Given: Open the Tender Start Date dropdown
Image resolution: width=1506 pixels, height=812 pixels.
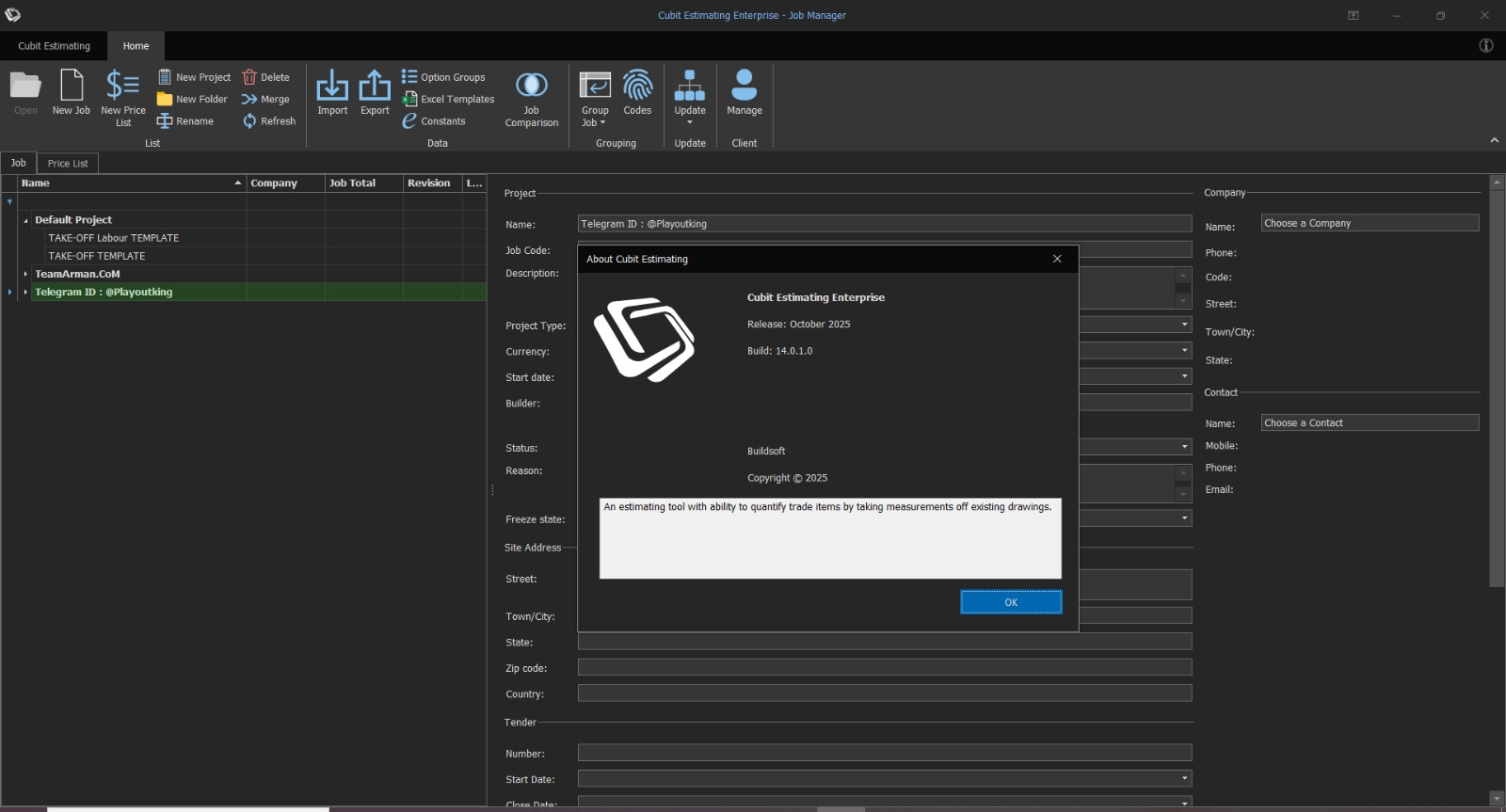Looking at the screenshot, I should [1184, 779].
